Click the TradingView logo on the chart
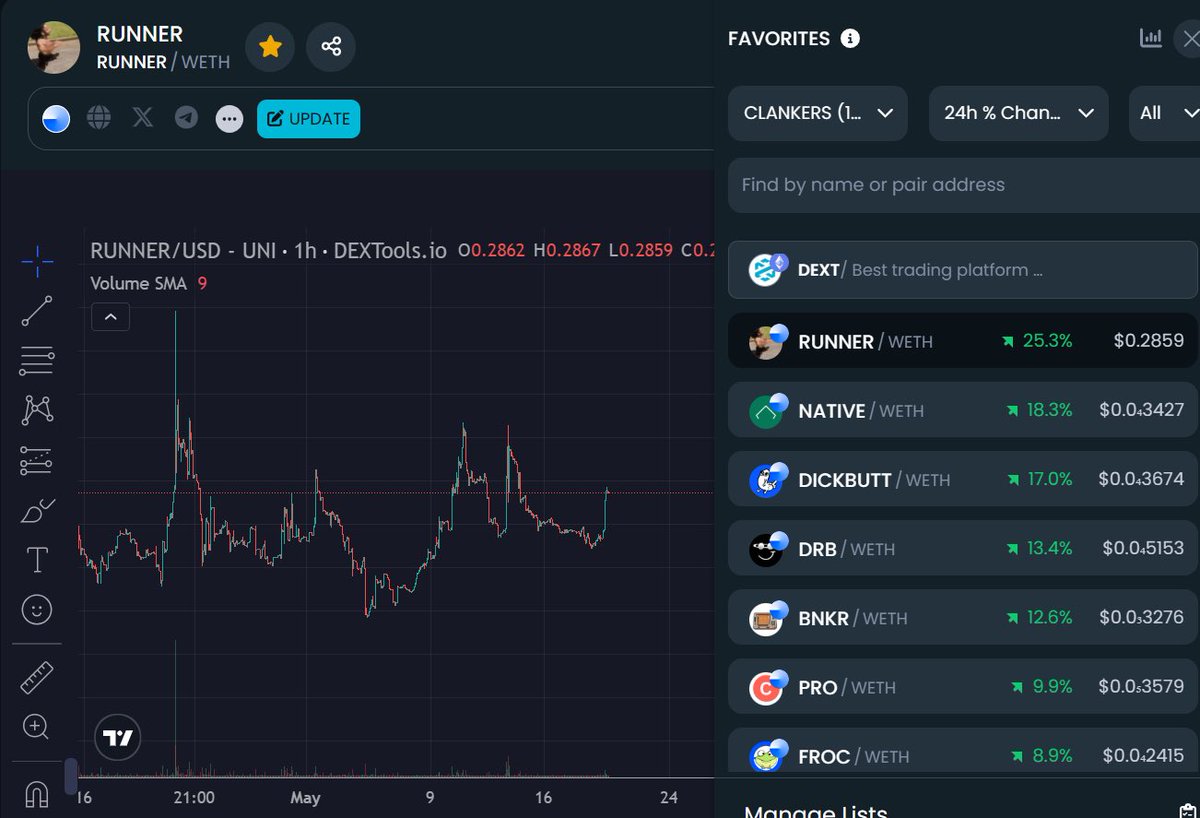This screenshot has height=818, width=1200. coord(118,739)
